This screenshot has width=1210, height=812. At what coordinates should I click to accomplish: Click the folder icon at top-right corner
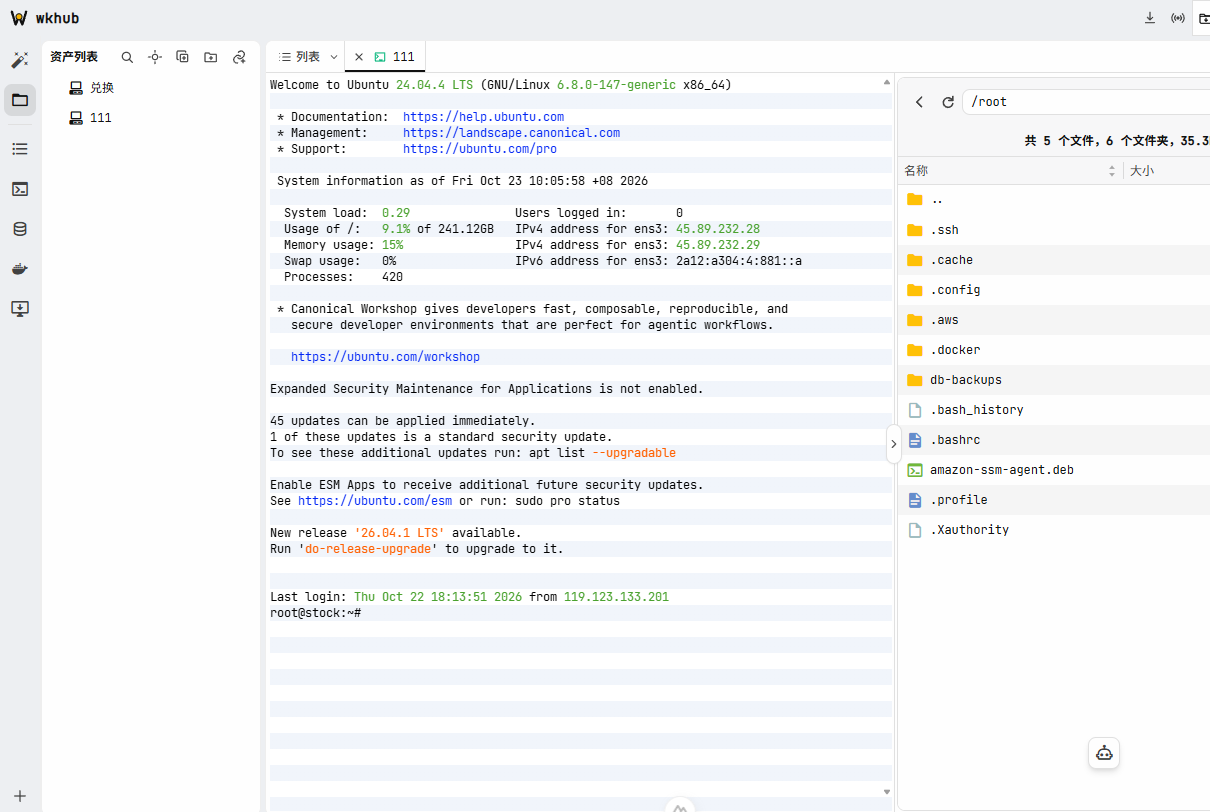tap(1204, 18)
